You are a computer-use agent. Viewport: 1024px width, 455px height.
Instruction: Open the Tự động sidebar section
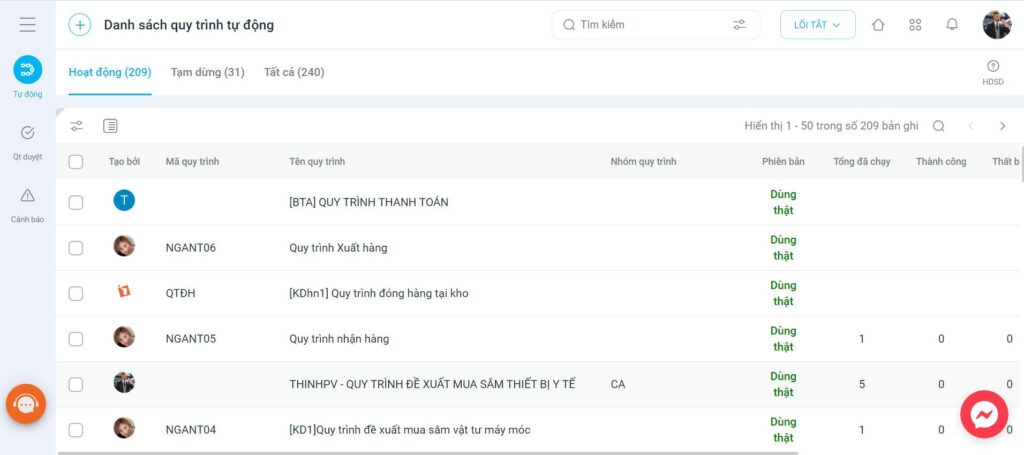[x=27, y=76]
